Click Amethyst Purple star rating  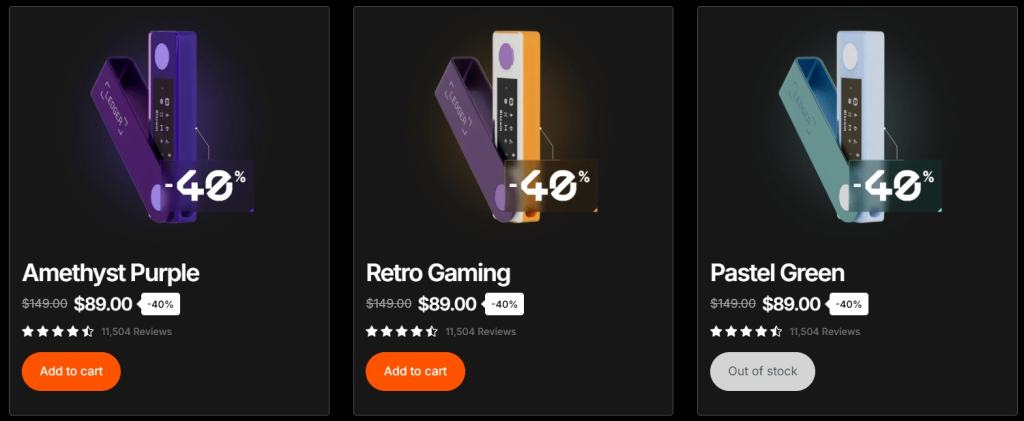point(58,331)
